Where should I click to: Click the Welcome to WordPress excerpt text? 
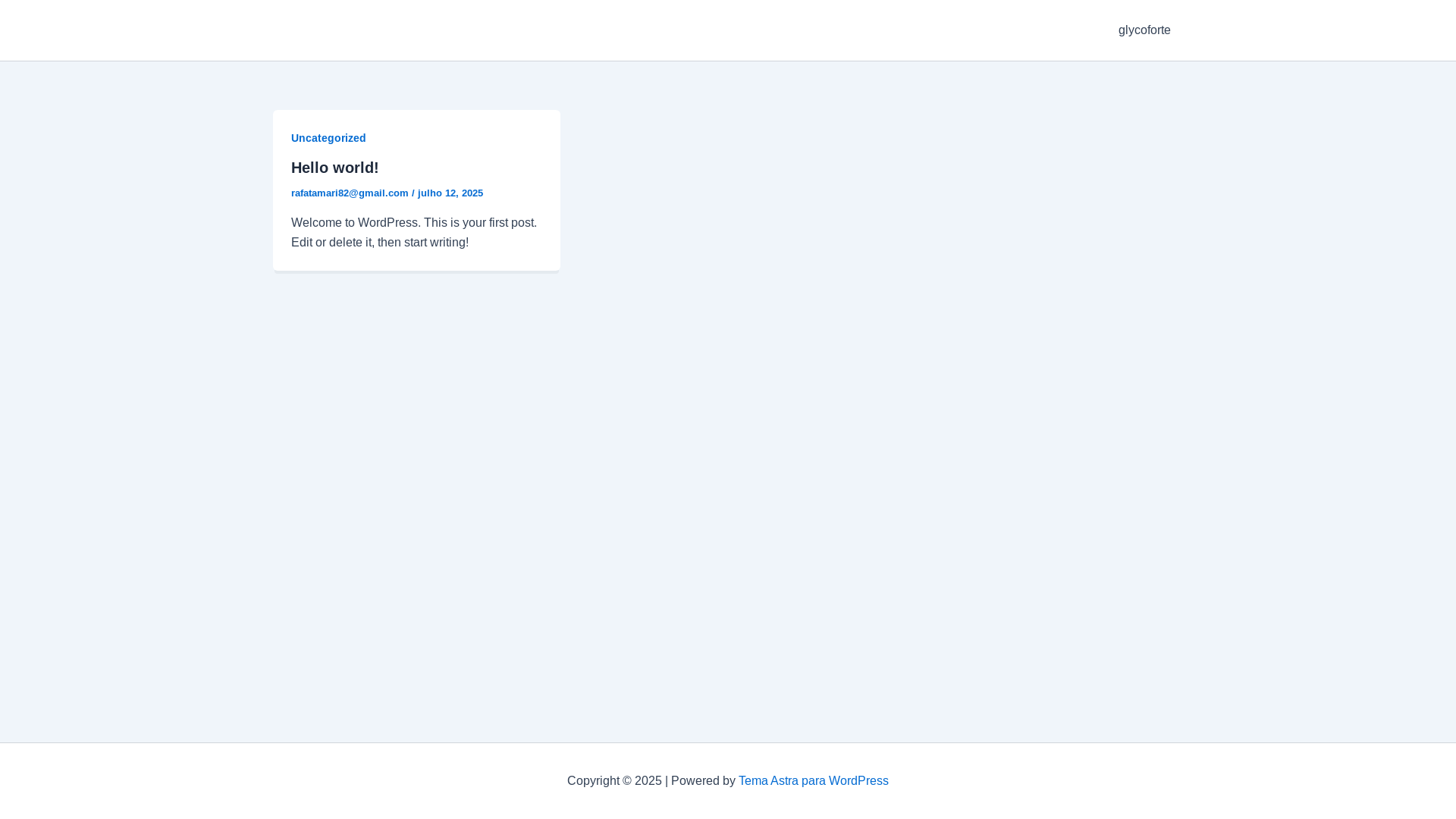414,232
